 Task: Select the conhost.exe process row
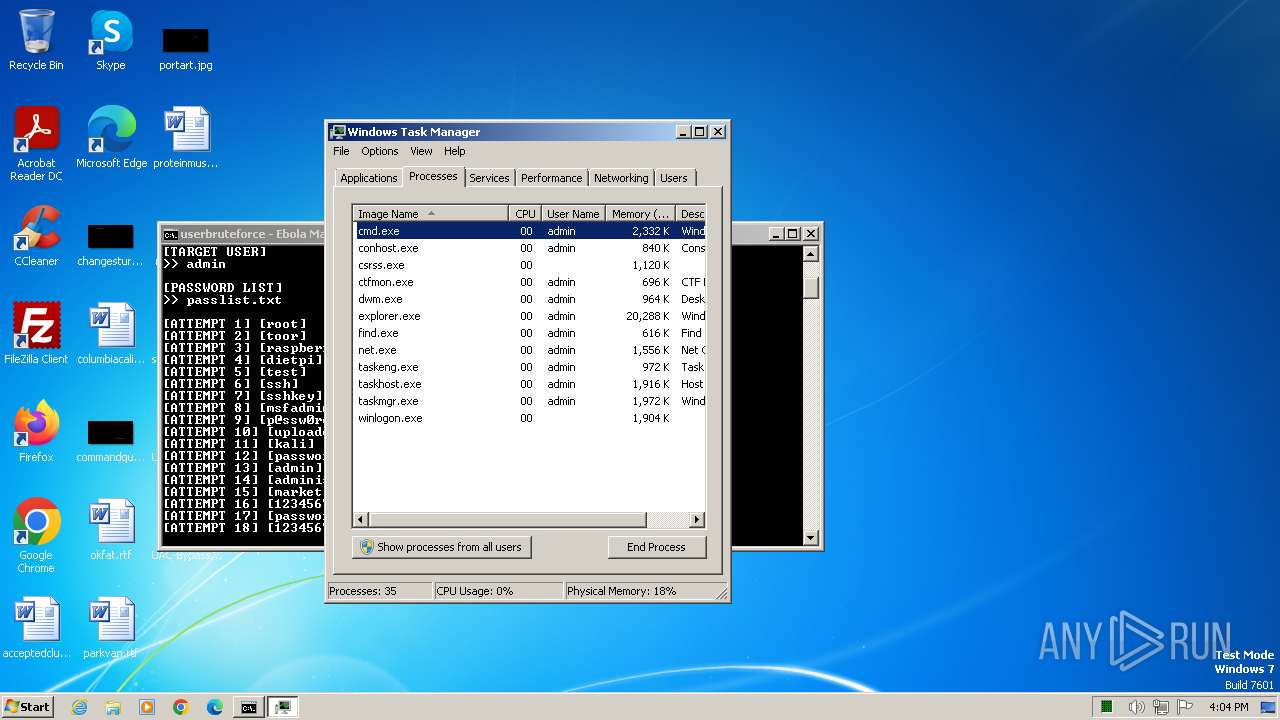[x=530, y=248]
